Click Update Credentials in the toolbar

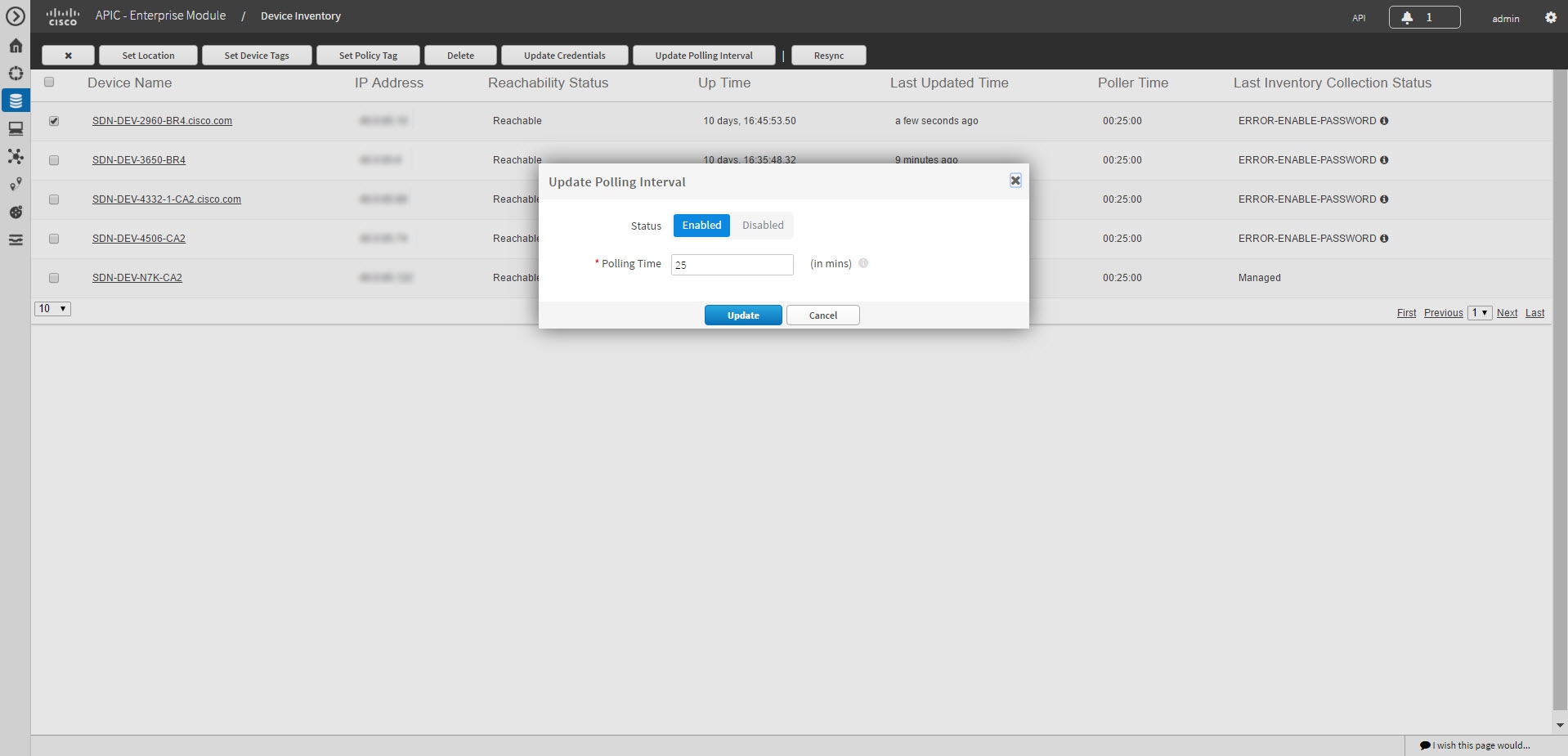564,55
